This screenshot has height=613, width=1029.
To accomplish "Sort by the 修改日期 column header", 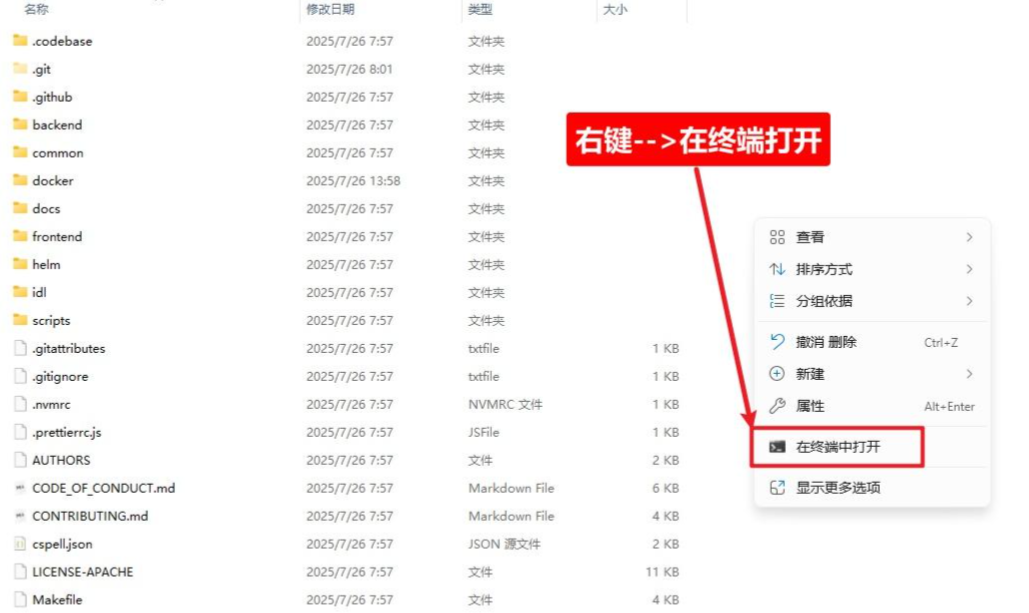I will [x=330, y=9].
